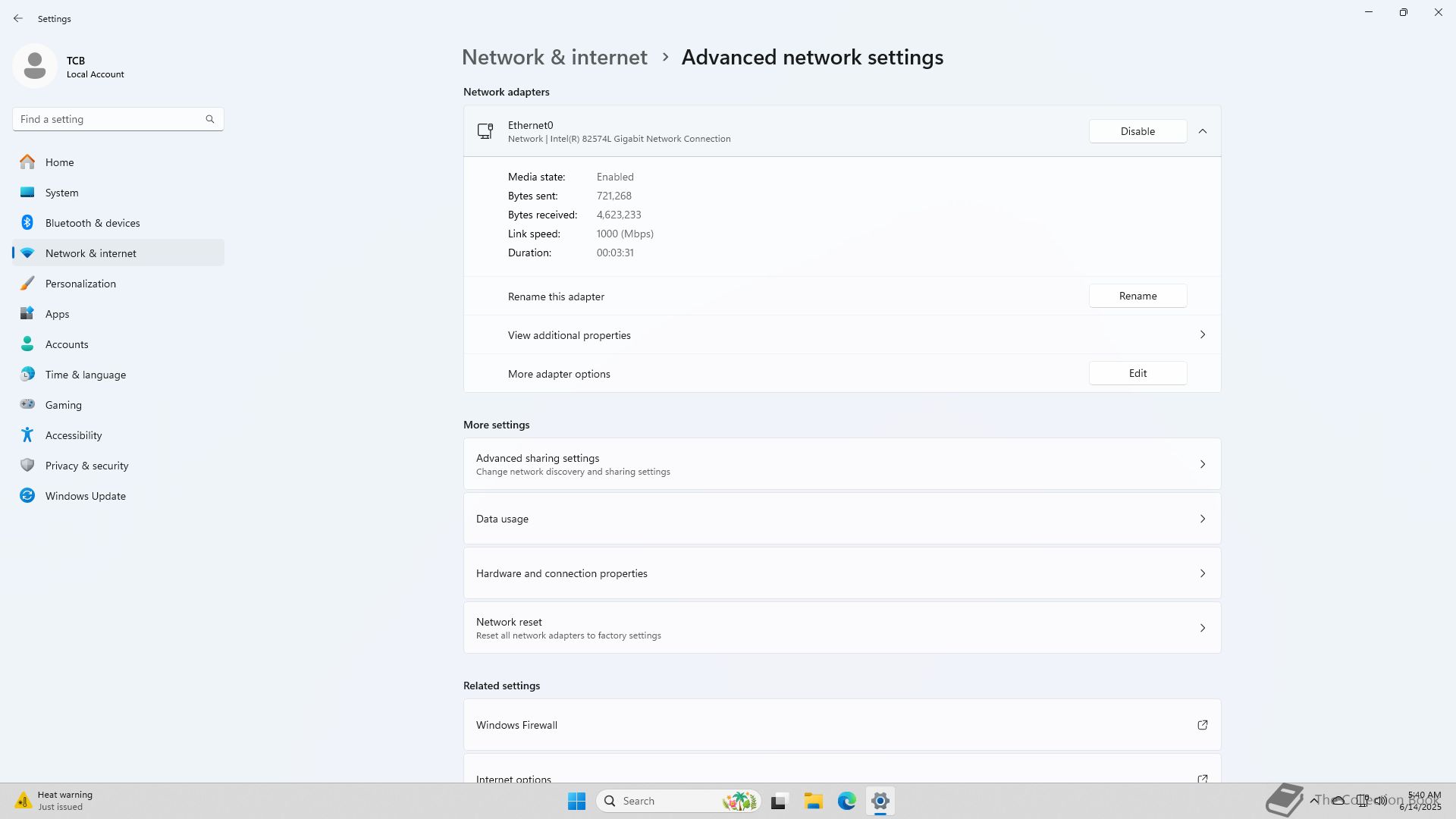This screenshot has width=1456, height=819.
Task: Select Personalization in the sidebar
Action: point(80,284)
